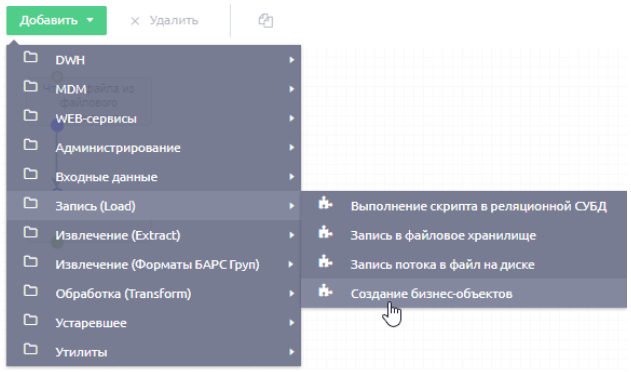Click folder icon next to Запись (Load)

pos(31,203)
